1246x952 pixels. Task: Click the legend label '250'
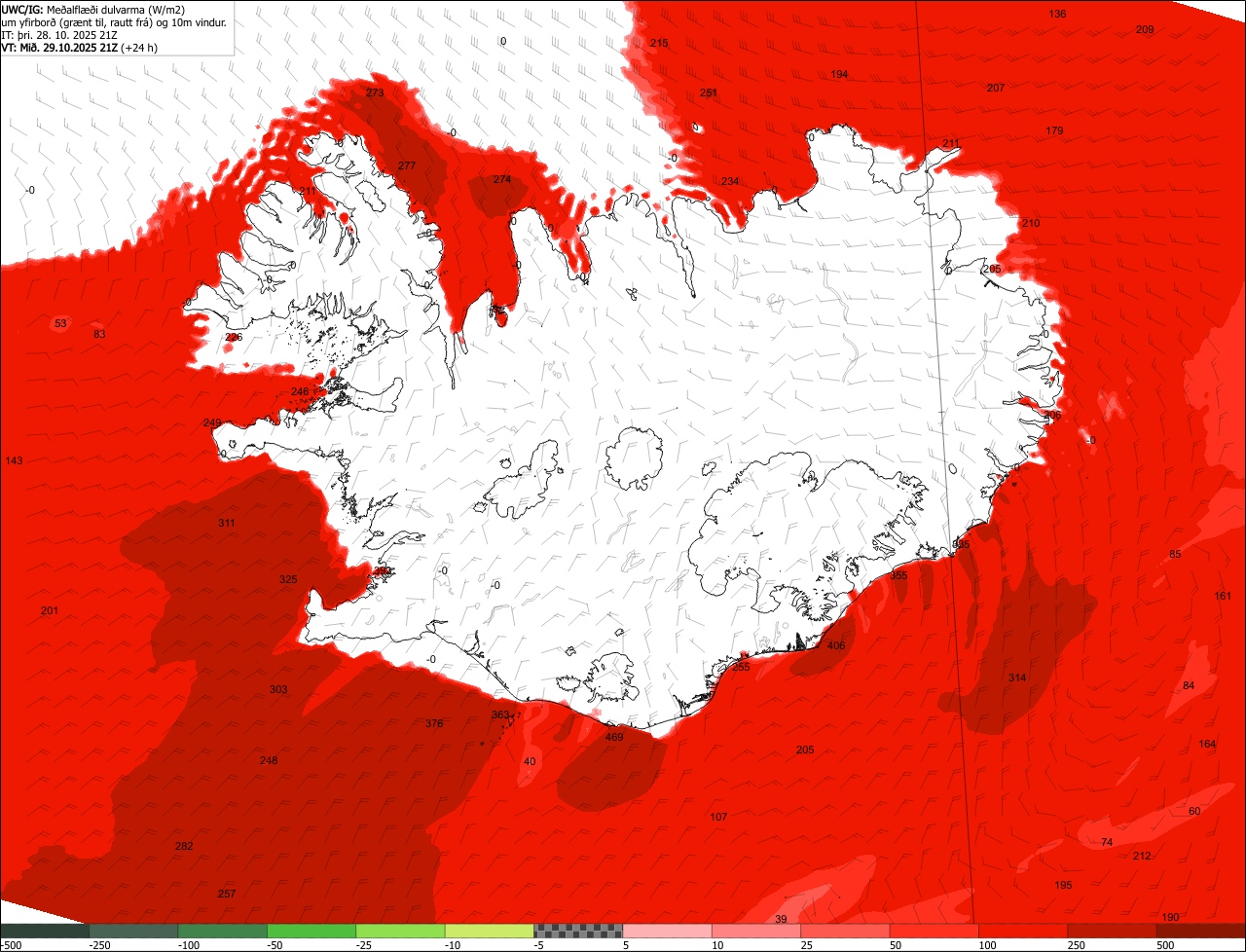[x=1078, y=945]
